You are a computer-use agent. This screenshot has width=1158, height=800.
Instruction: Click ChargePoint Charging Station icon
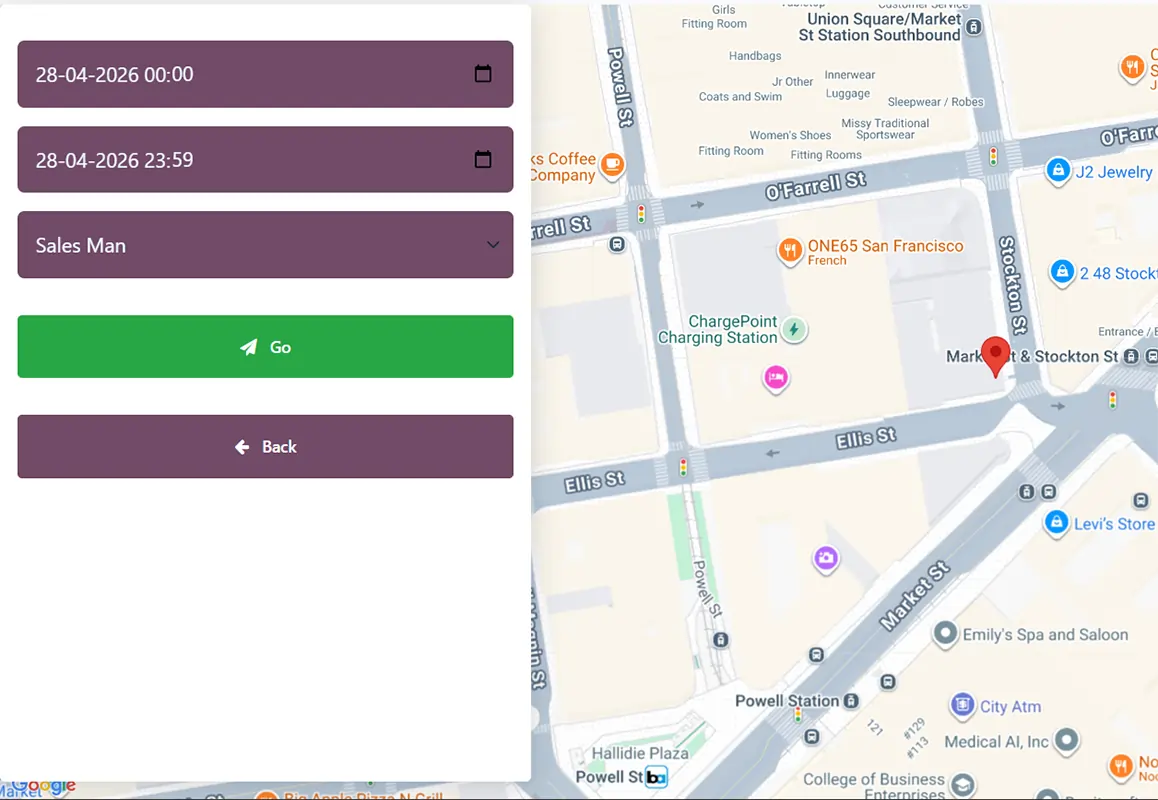(x=794, y=329)
